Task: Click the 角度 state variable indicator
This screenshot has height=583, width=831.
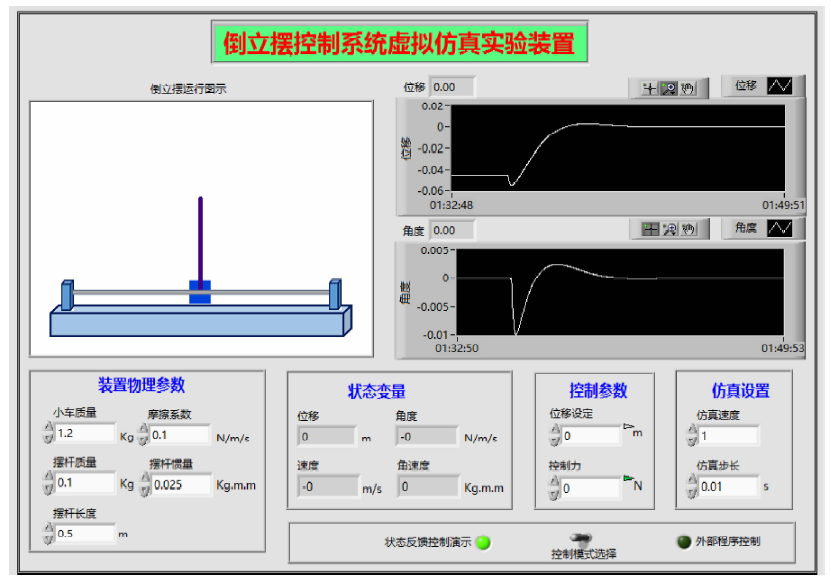Action: (427, 437)
